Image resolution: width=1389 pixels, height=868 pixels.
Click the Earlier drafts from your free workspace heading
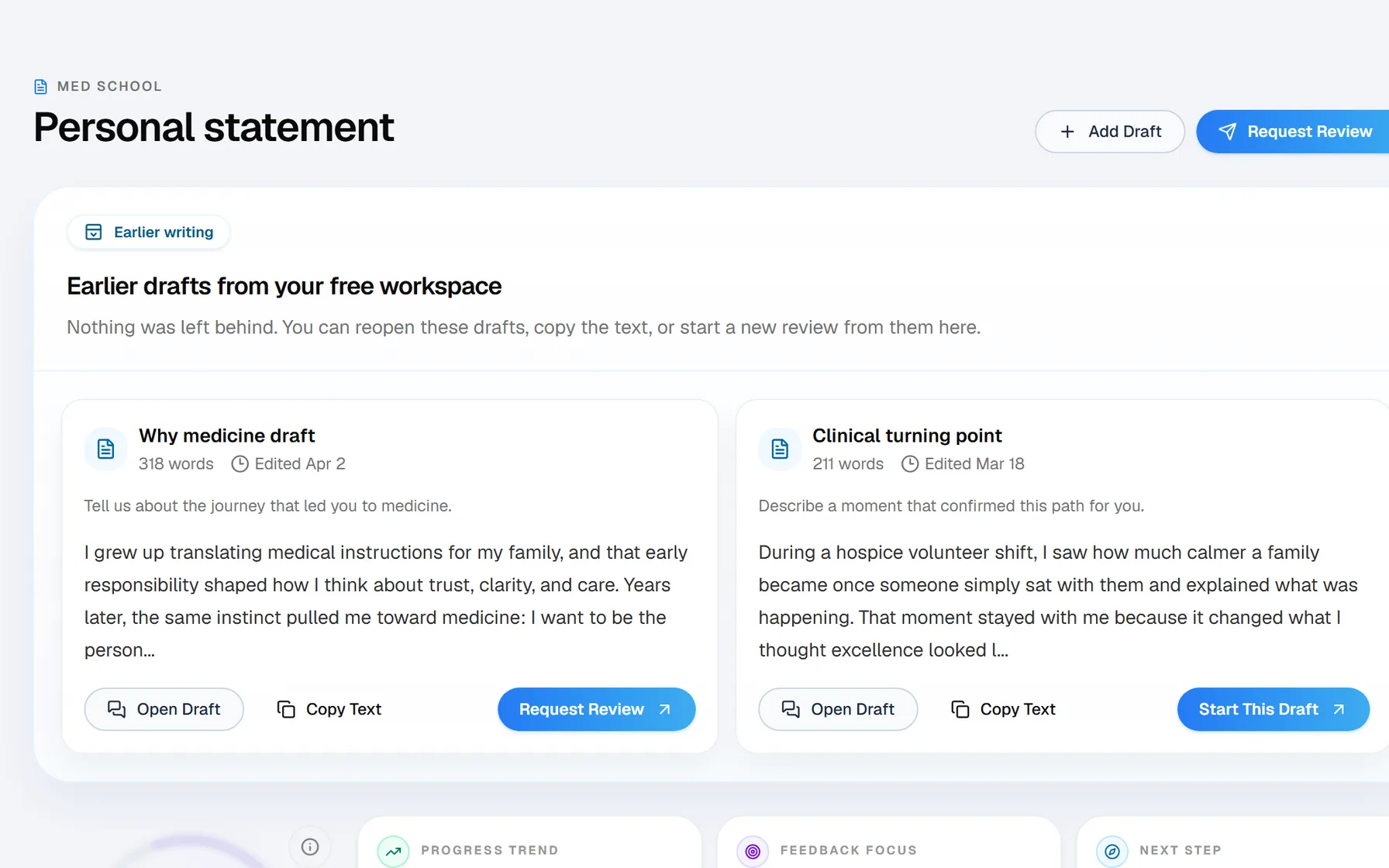click(284, 287)
